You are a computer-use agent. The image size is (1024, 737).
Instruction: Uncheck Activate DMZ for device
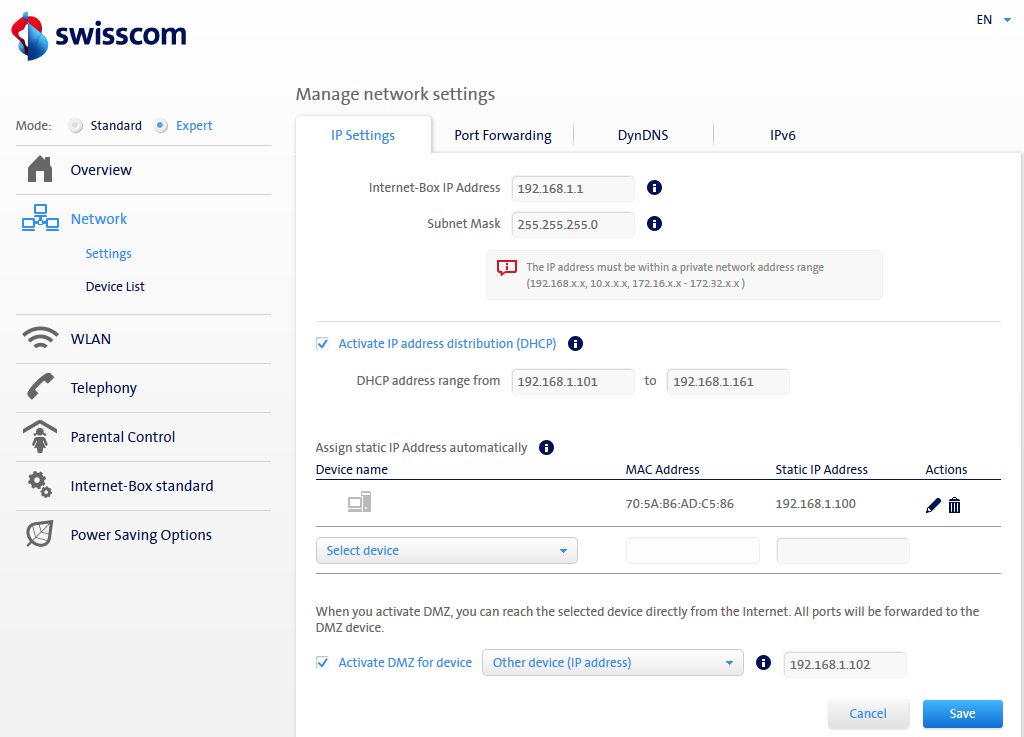coord(322,662)
